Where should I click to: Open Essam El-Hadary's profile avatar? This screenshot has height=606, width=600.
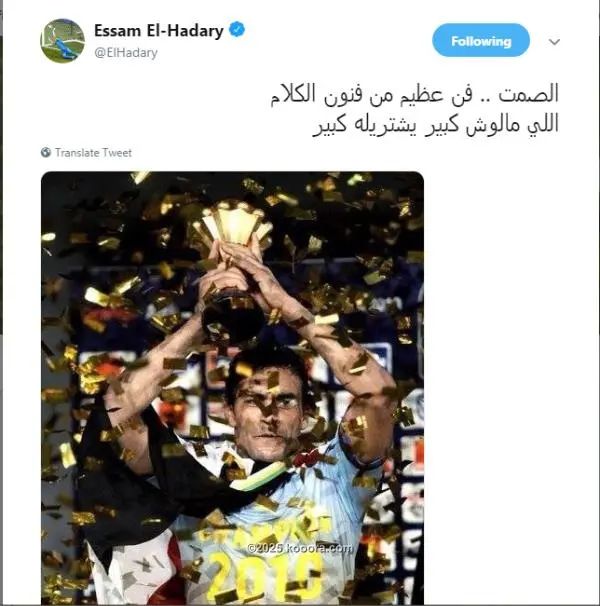(x=63, y=41)
